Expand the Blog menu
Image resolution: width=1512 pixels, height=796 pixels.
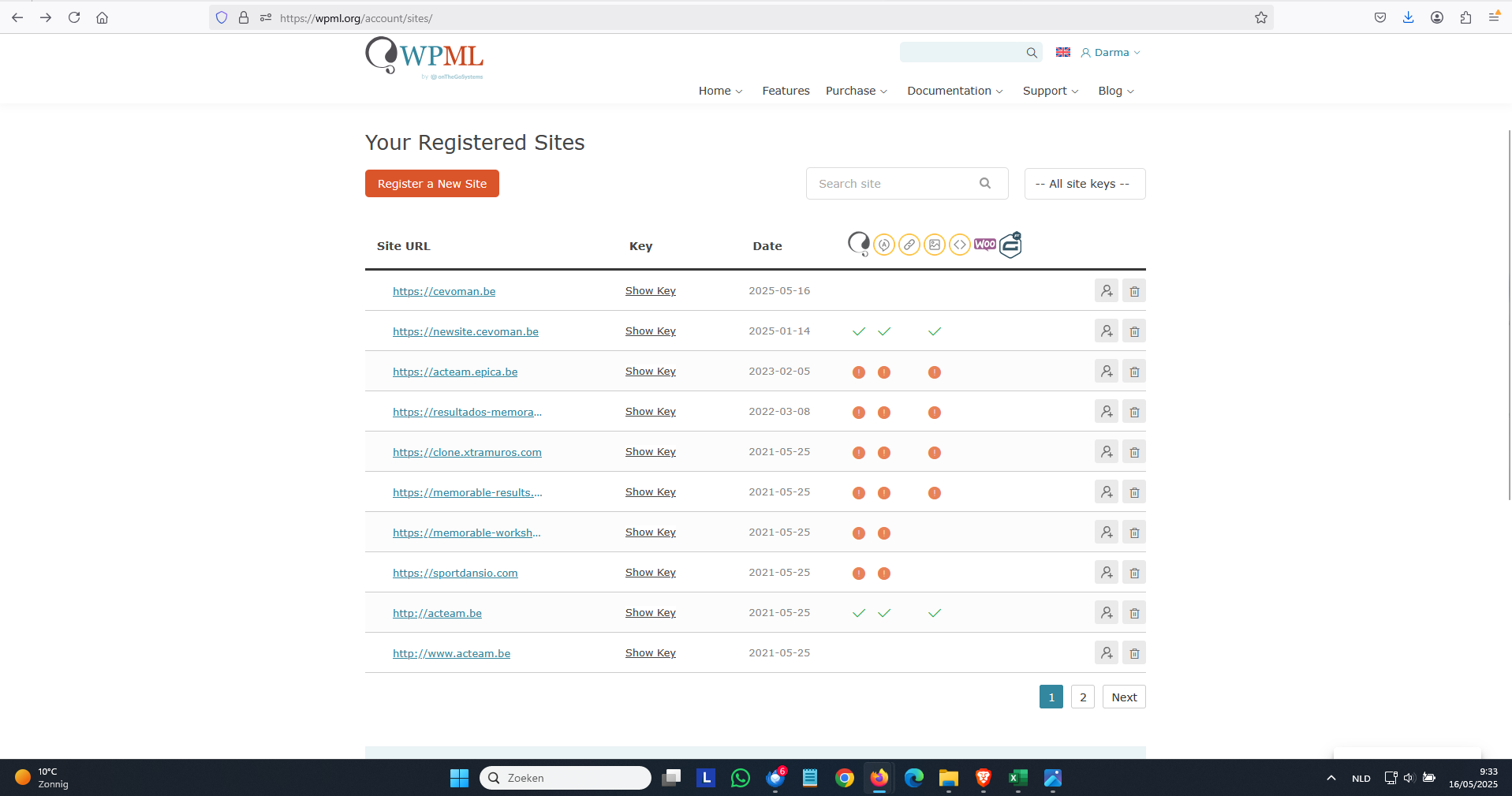tap(1116, 91)
